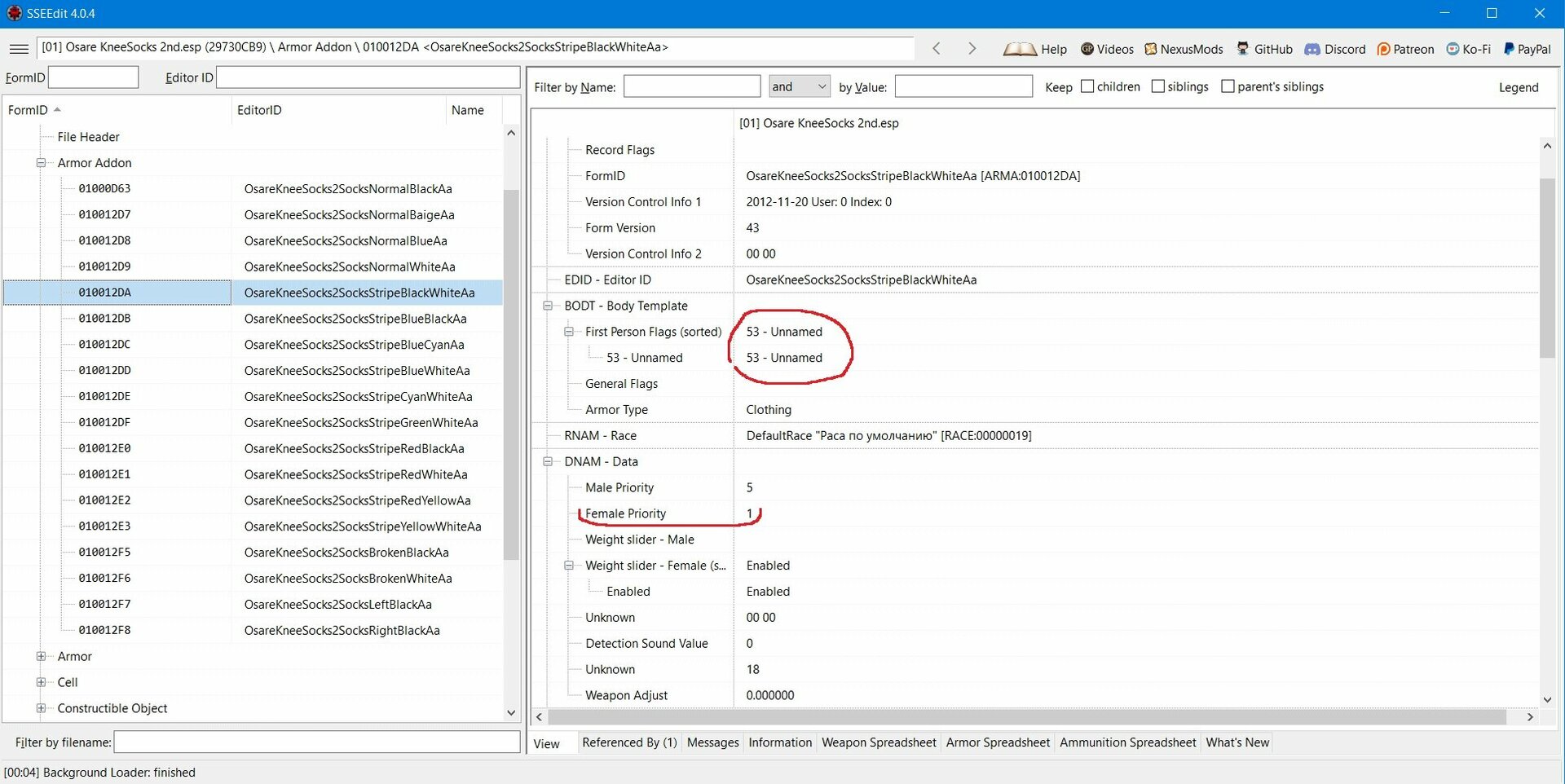Expand the Constructible Object tree node
This screenshot has height=784, width=1565.
[41, 708]
